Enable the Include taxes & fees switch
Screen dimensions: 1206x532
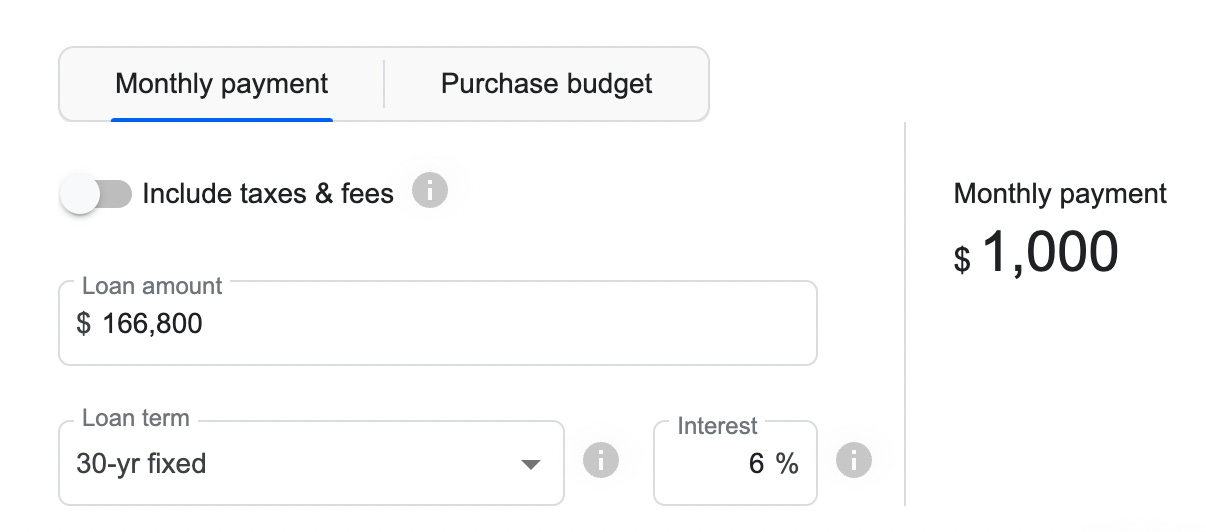click(x=96, y=194)
